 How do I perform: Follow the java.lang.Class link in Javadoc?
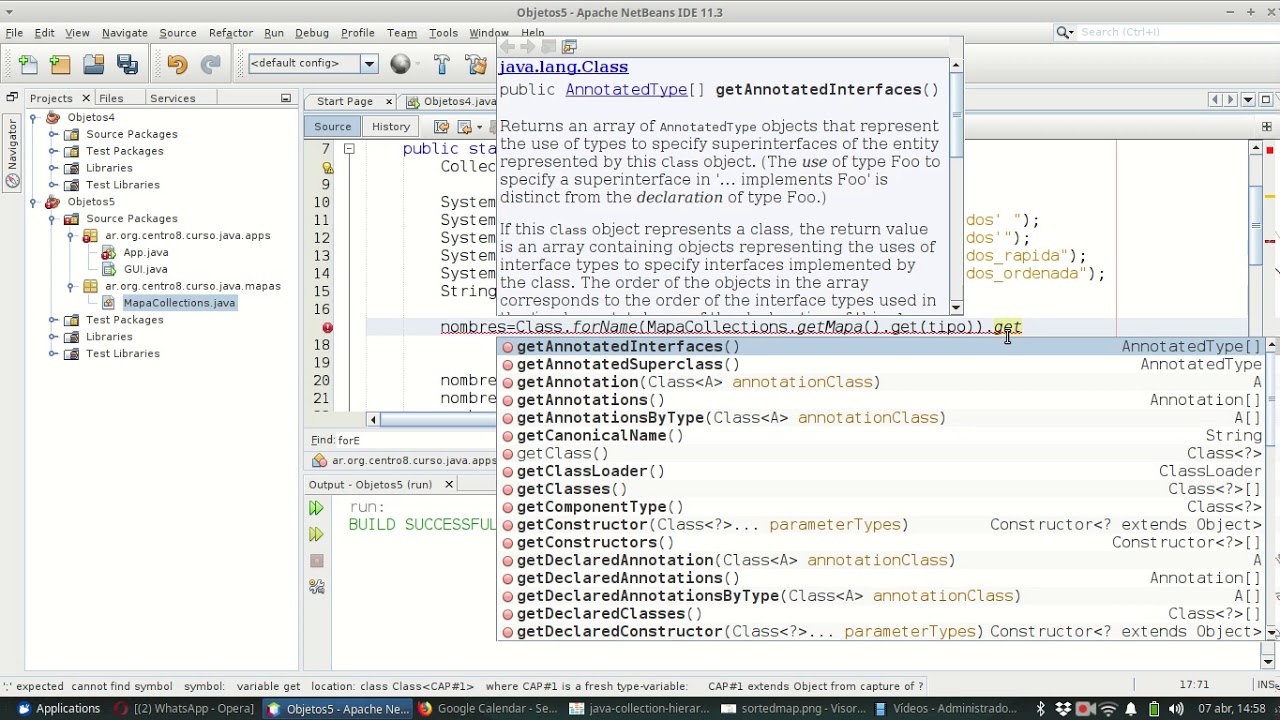[x=563, y=67]
